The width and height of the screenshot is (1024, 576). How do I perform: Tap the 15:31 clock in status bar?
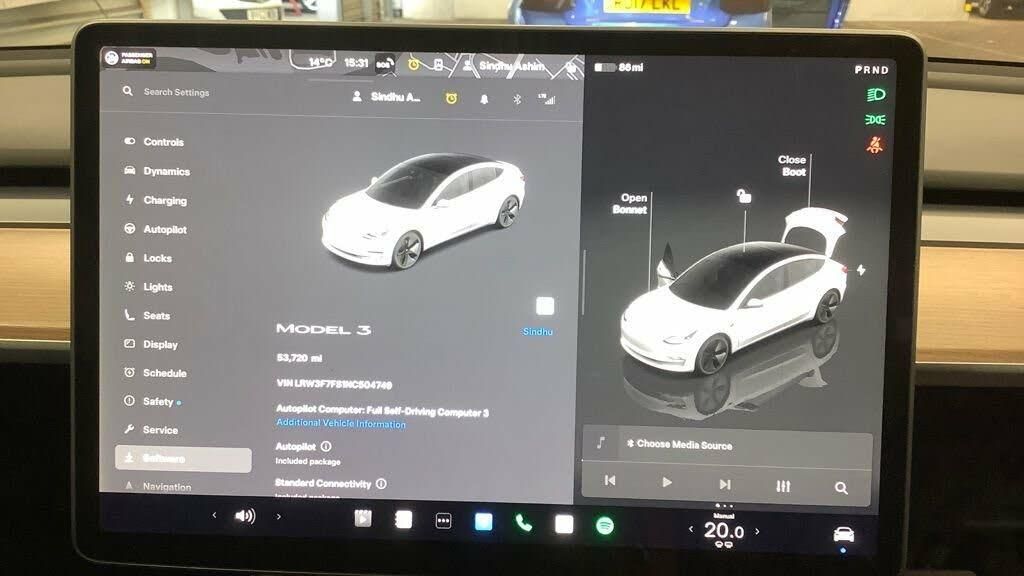(x=356, y=63)
